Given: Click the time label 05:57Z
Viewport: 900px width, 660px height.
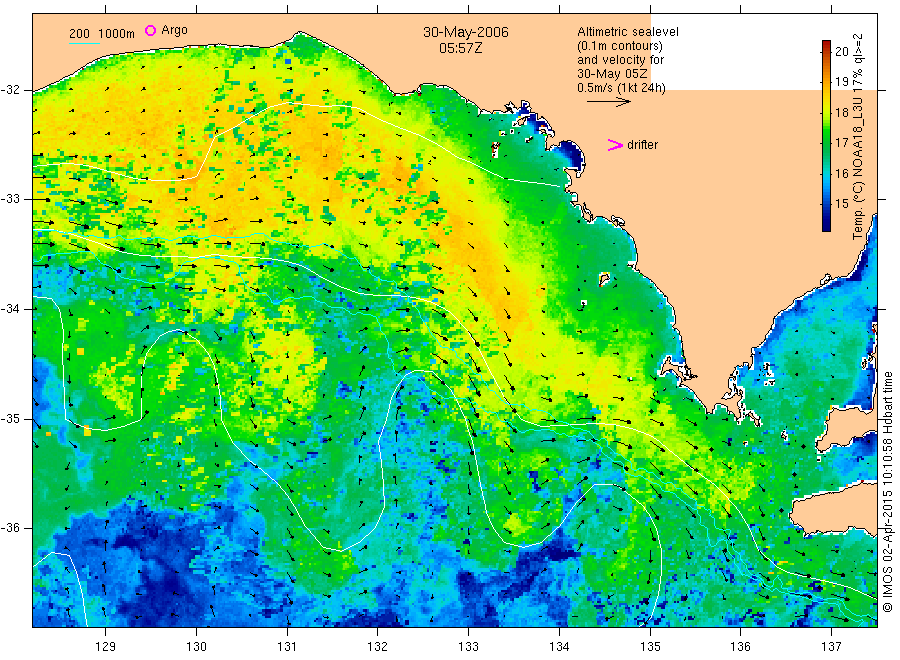Looking at the screenshot, I should point(461,48).
